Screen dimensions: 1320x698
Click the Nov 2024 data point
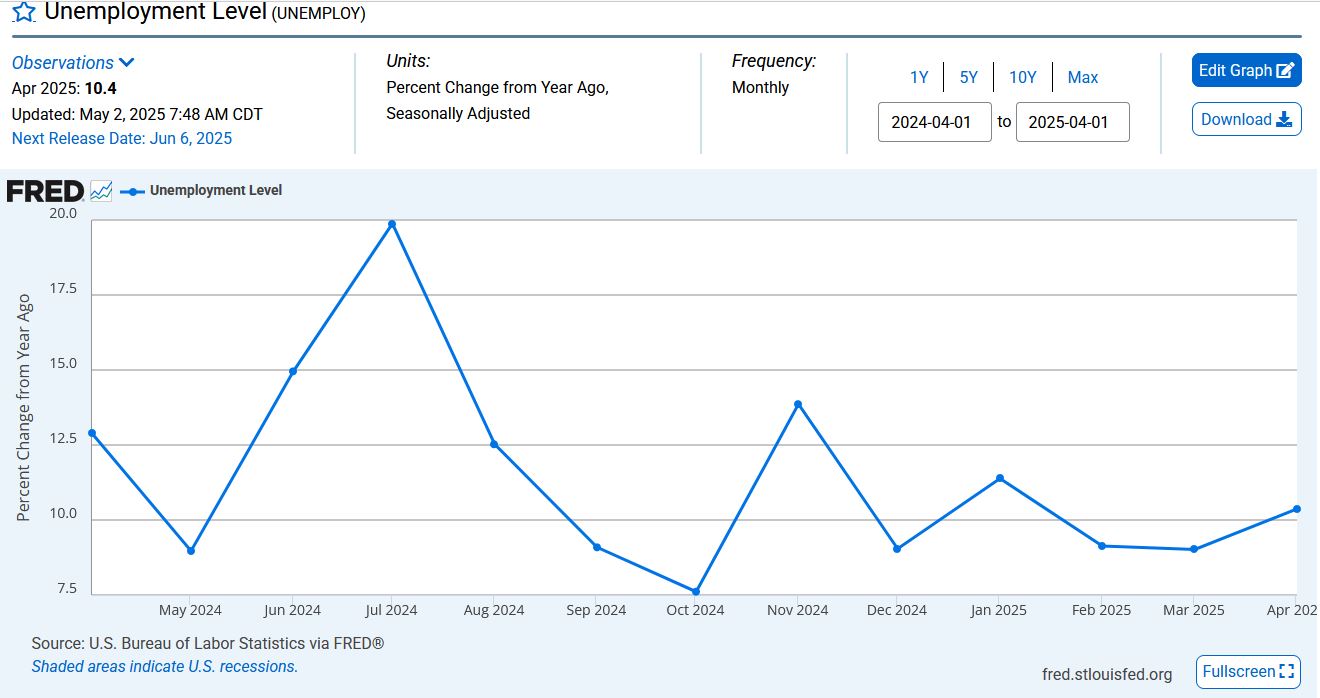[x=798, y=404]
